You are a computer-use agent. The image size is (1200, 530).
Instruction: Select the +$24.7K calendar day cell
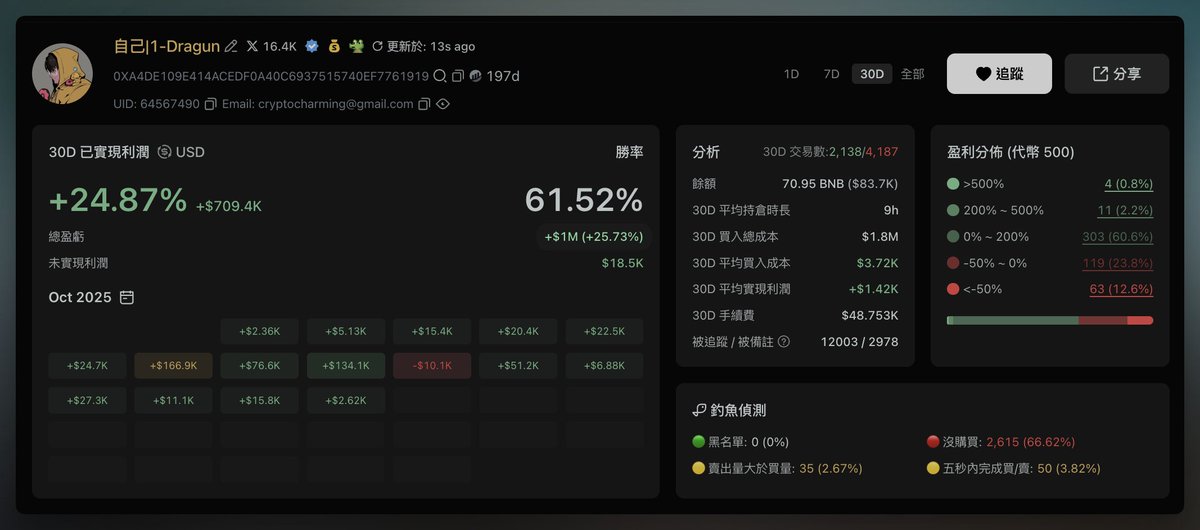pyautogui.click(x=87, y=366)
